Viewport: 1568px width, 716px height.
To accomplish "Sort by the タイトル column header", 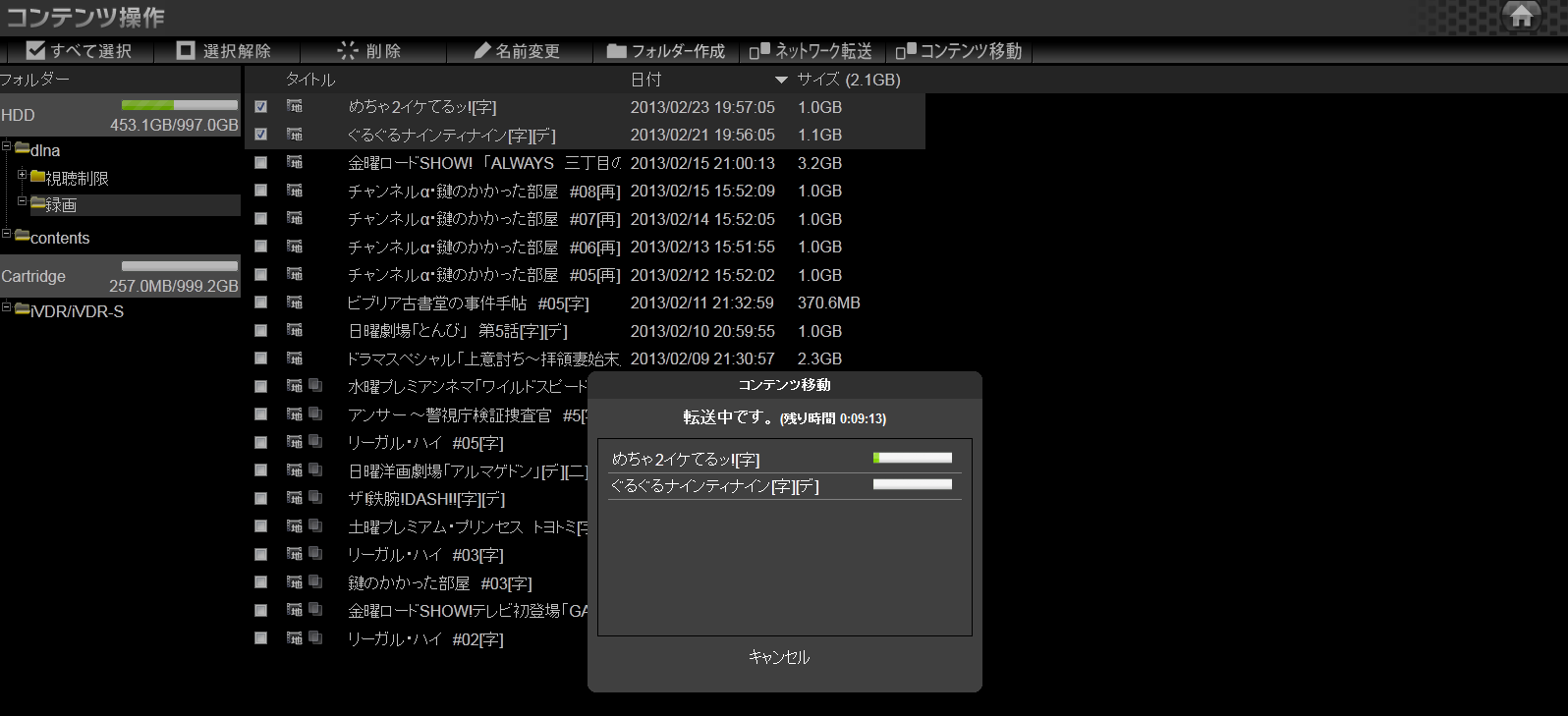I will point(310,80).
